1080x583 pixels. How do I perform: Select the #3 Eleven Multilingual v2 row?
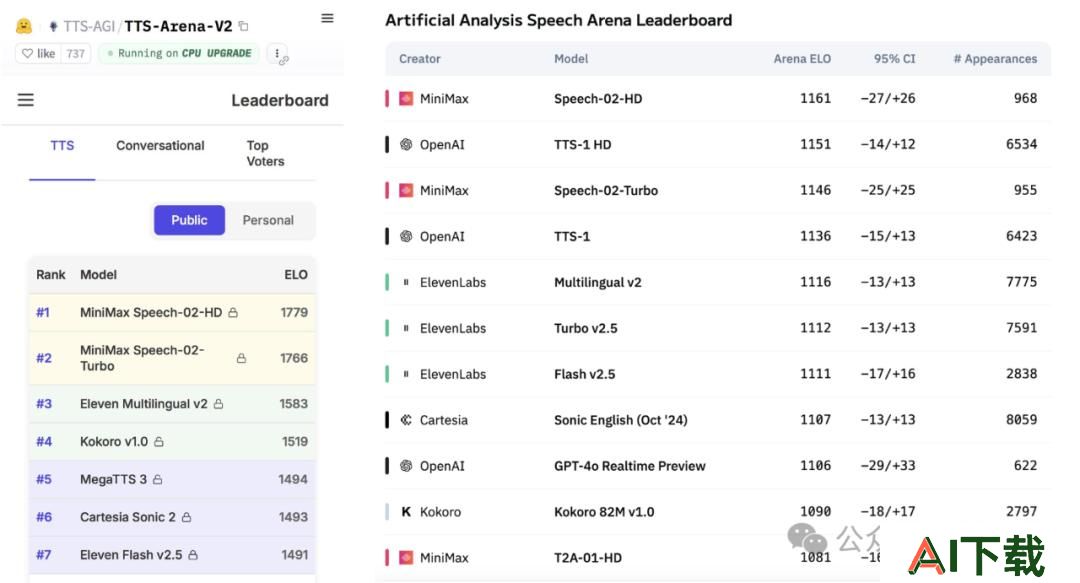coord(172,404)
